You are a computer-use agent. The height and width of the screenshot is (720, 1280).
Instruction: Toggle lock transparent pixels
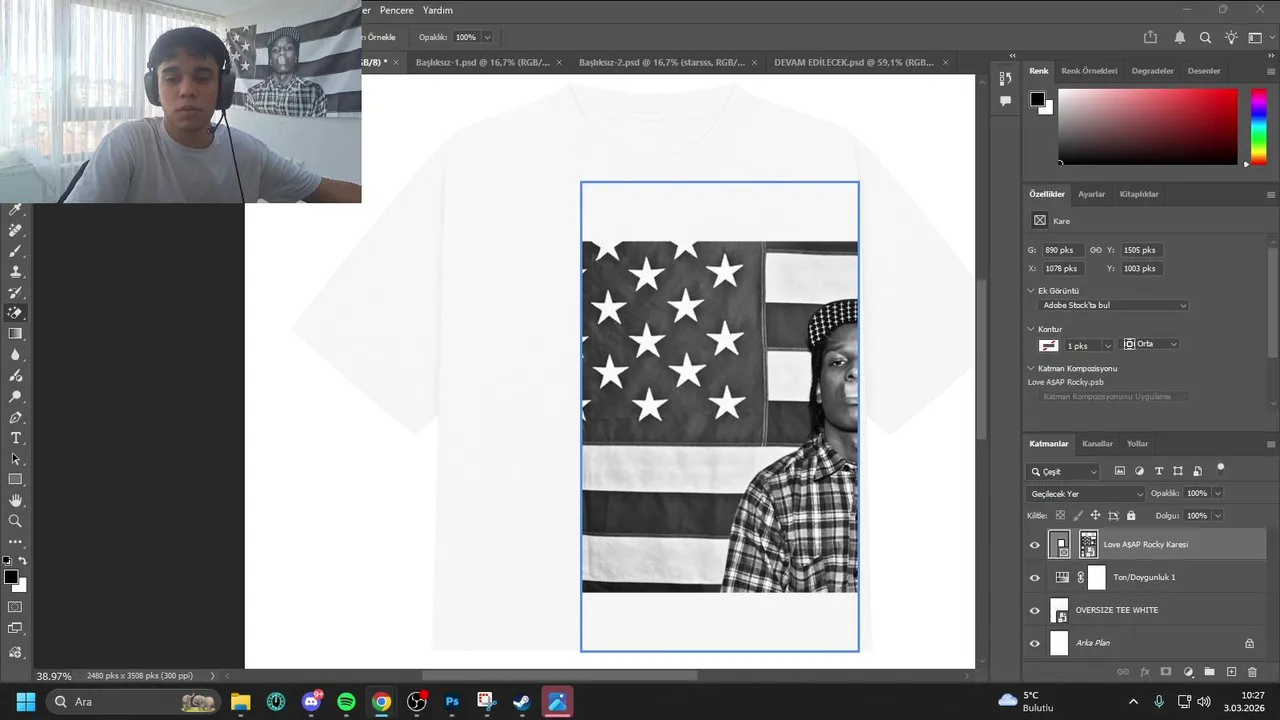pos(1060,516)
